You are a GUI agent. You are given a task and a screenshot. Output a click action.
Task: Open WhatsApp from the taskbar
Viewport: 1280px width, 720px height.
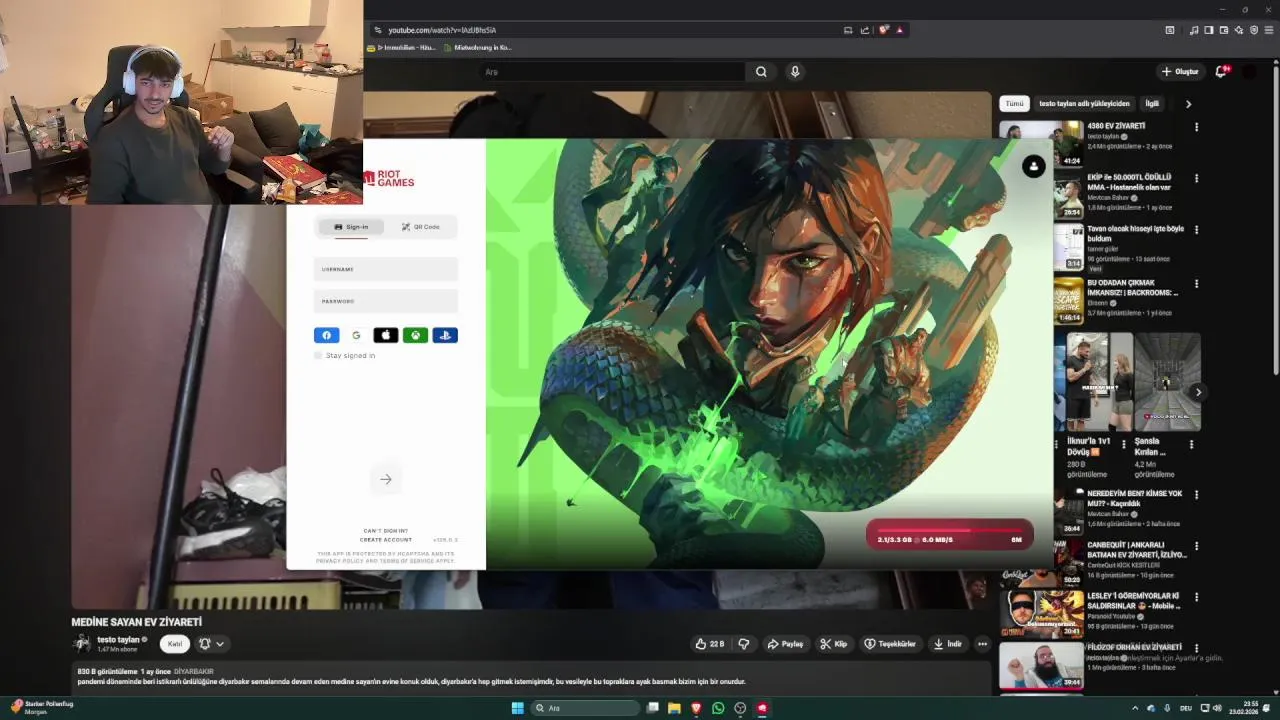[x=718, y=708]
